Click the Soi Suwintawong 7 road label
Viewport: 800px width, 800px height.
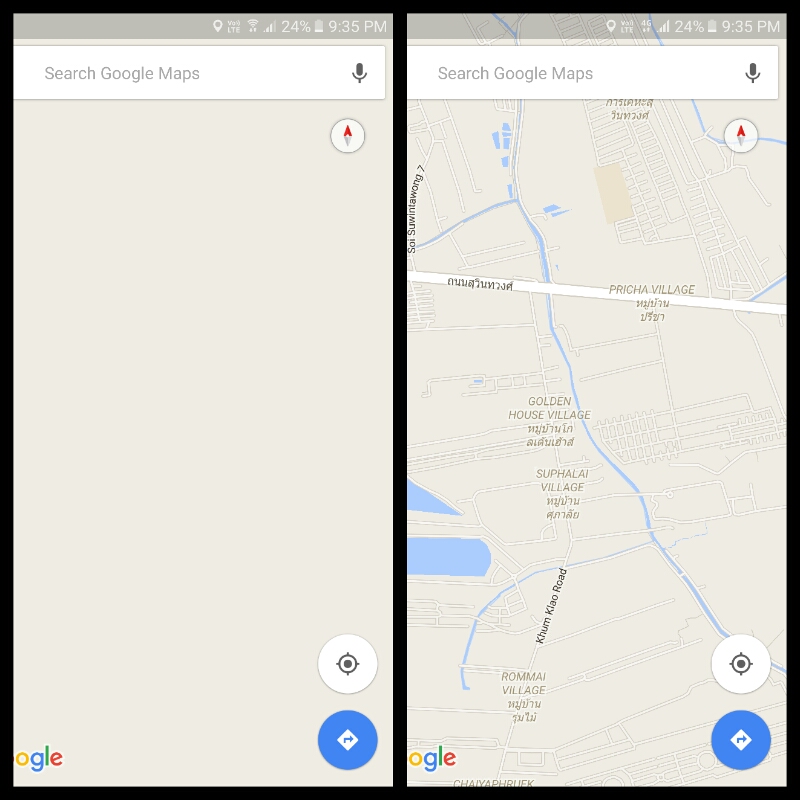pos(415,209)
